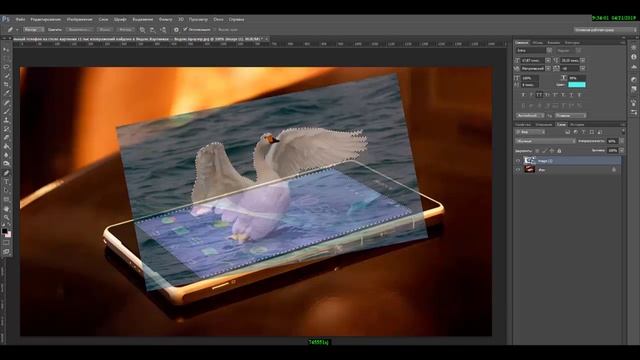Hide the top layer with eye icon
The height and width of the screenshot is (360, 640).
click(518, 161)
